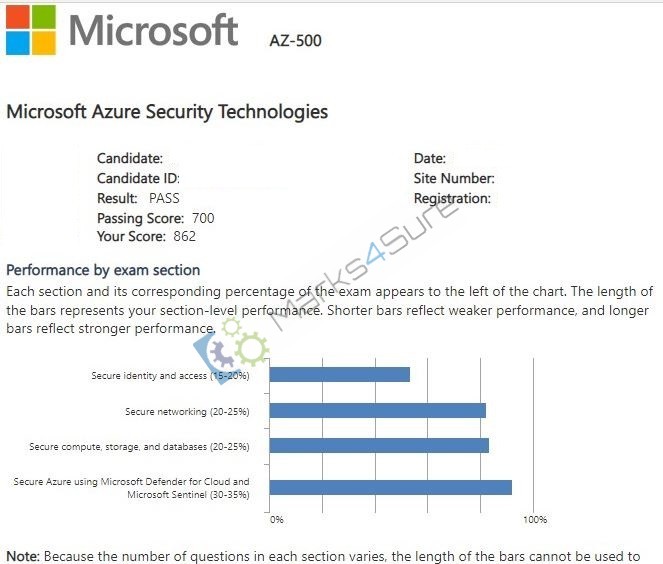Click the Secure networking (20-25%) label

tap(187, 412)
